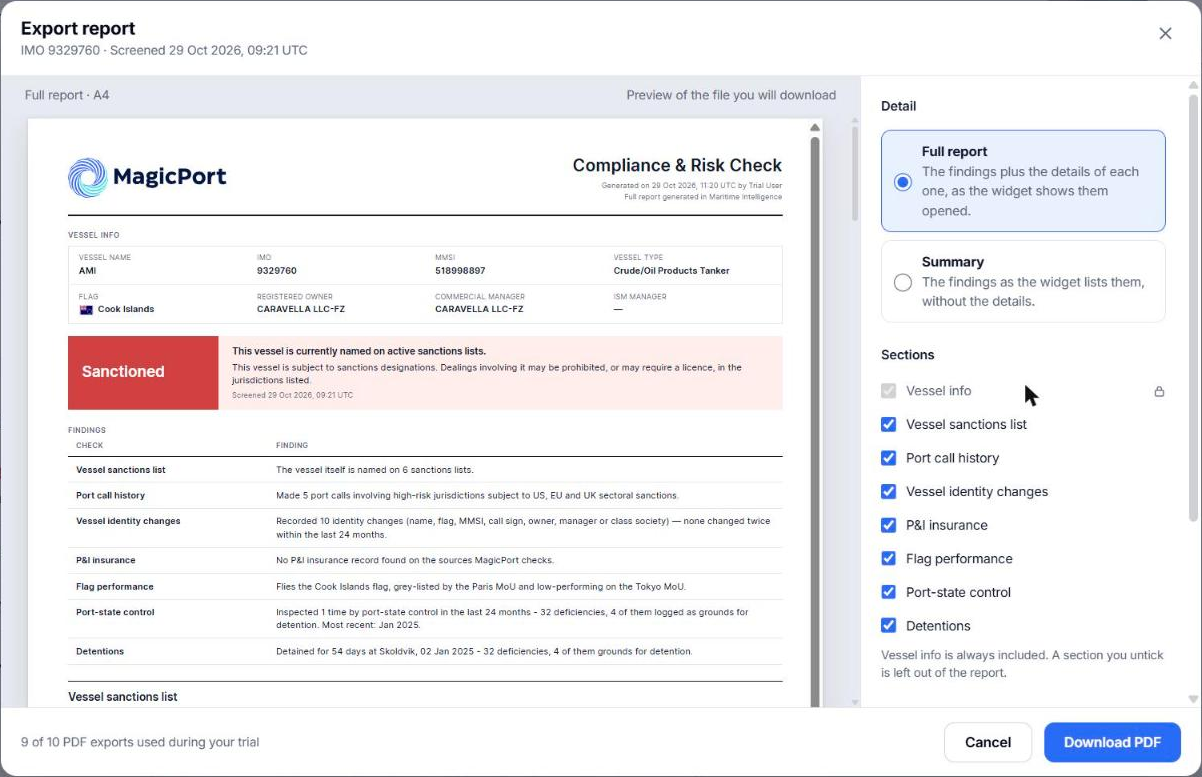
Task: Click 'This vessel is currently named' warning text
Action: (359, 351)
